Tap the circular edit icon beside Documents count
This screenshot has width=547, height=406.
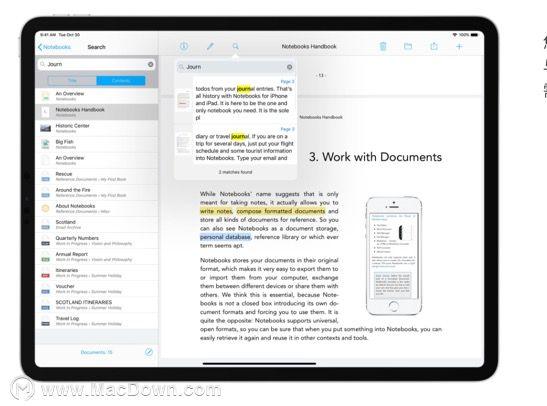(x=149, y=352)
